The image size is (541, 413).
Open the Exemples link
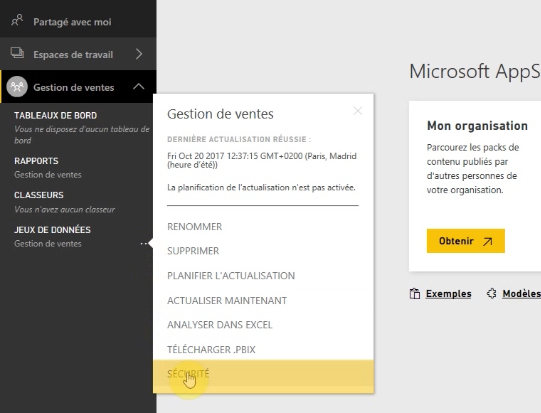[x=448, y=294]
